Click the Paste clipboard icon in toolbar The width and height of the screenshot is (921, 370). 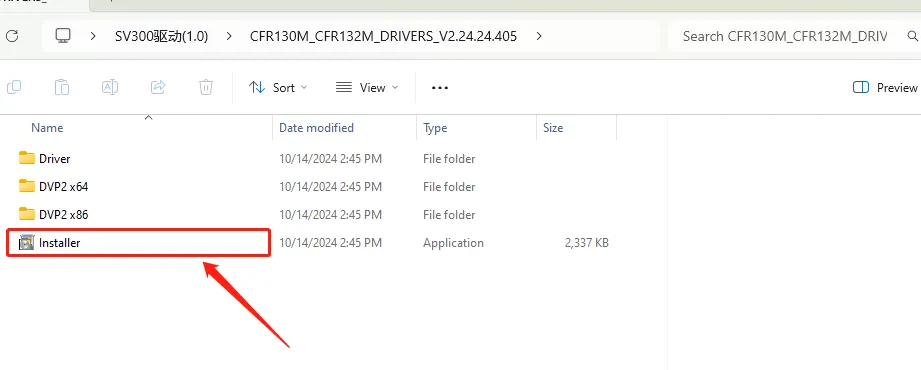(x=62, y=88)
